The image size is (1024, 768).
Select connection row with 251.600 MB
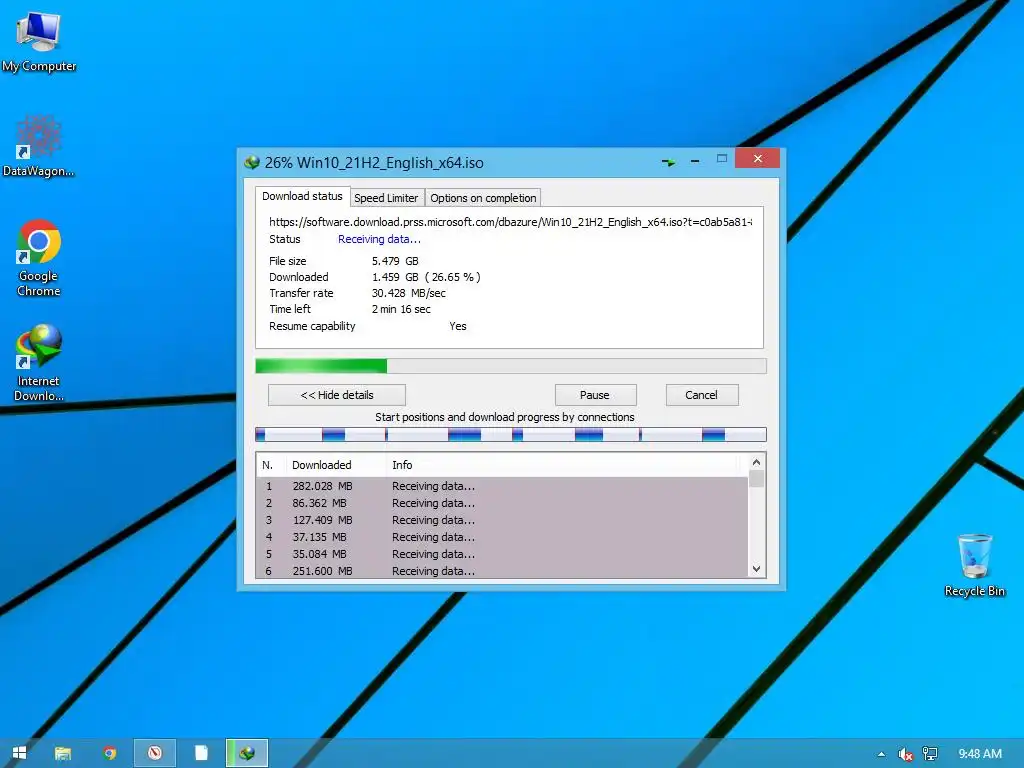coord(502,570)
